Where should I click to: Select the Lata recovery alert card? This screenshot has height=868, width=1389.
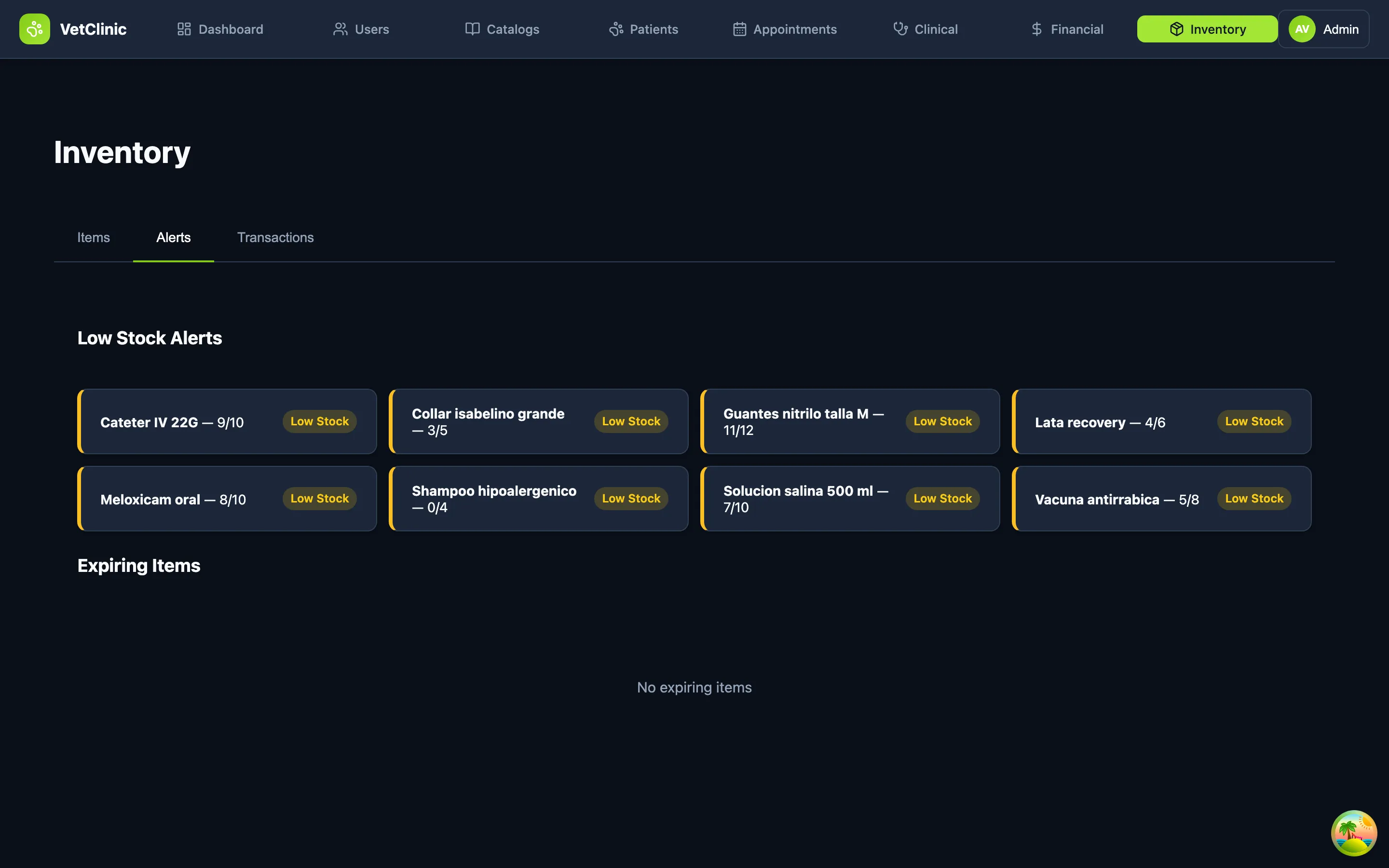(1100, 422)
